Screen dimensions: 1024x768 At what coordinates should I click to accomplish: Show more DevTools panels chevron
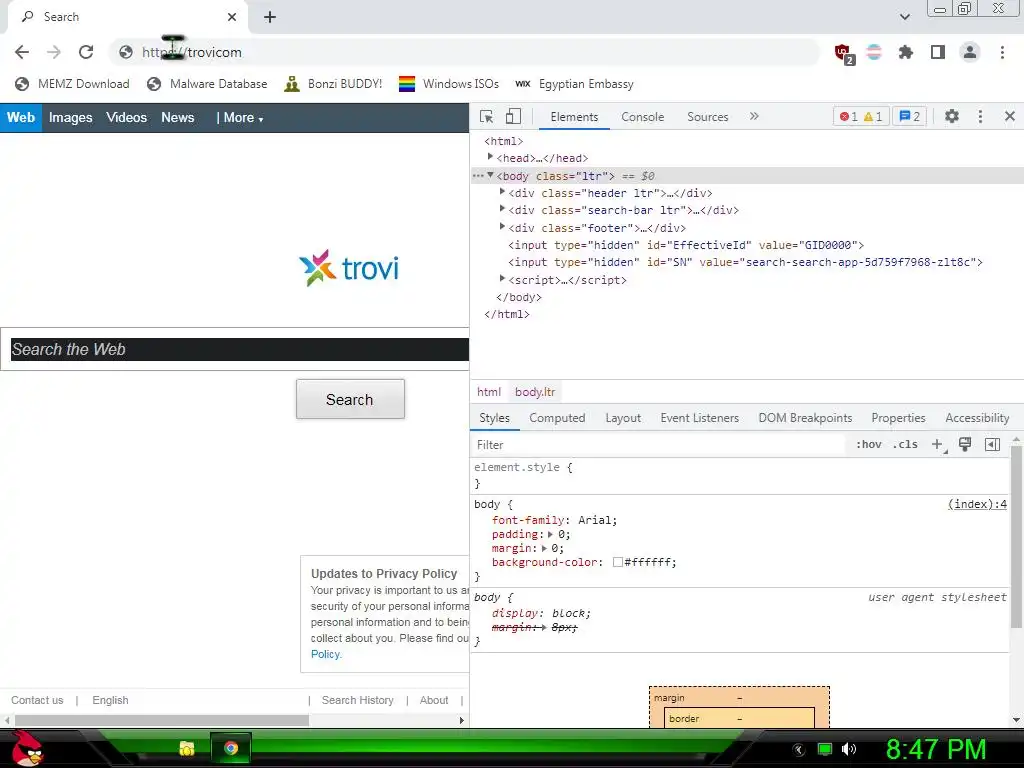click(754, 116)
